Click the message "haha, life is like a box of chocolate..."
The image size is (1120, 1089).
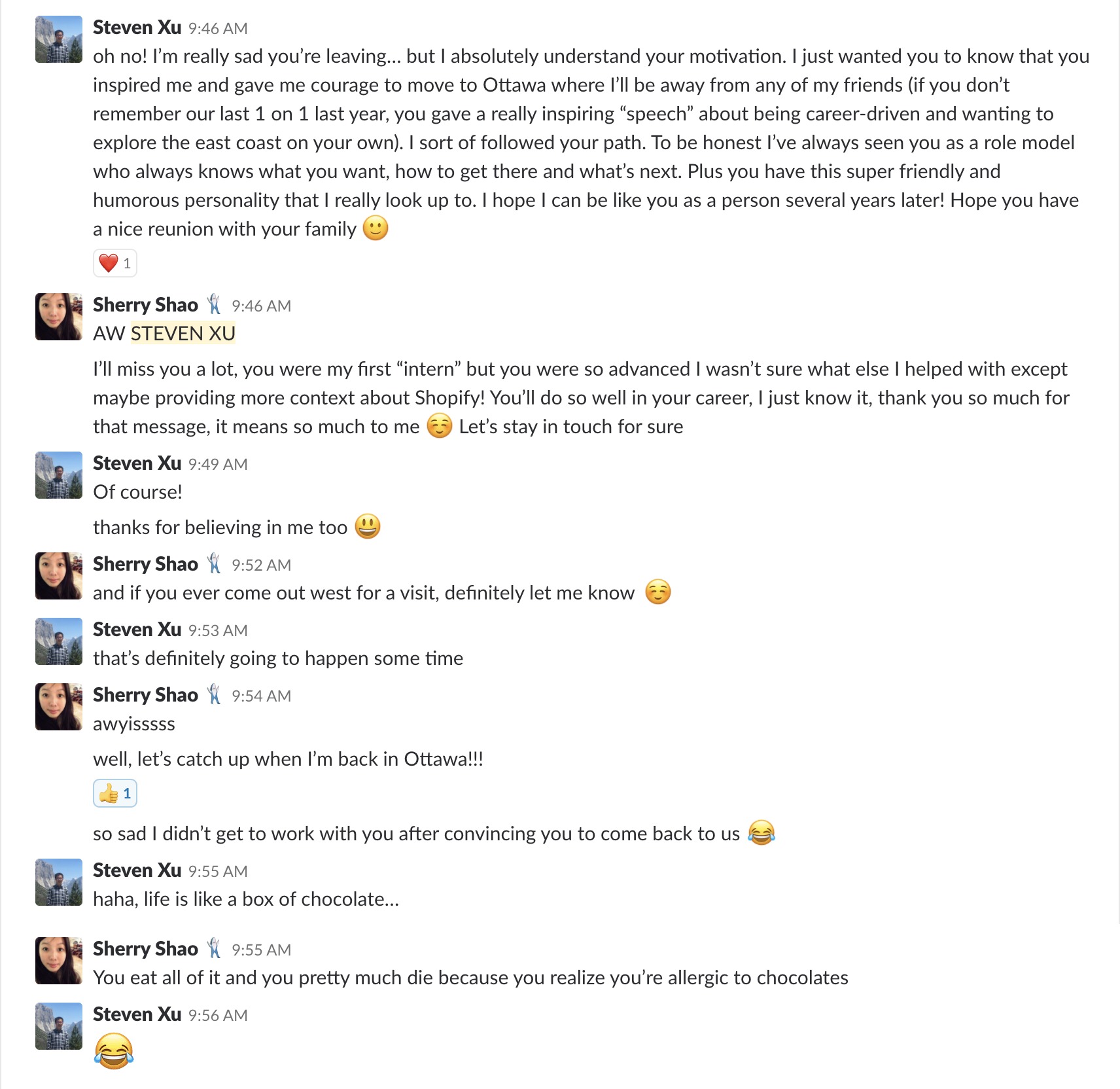point(246,899)
